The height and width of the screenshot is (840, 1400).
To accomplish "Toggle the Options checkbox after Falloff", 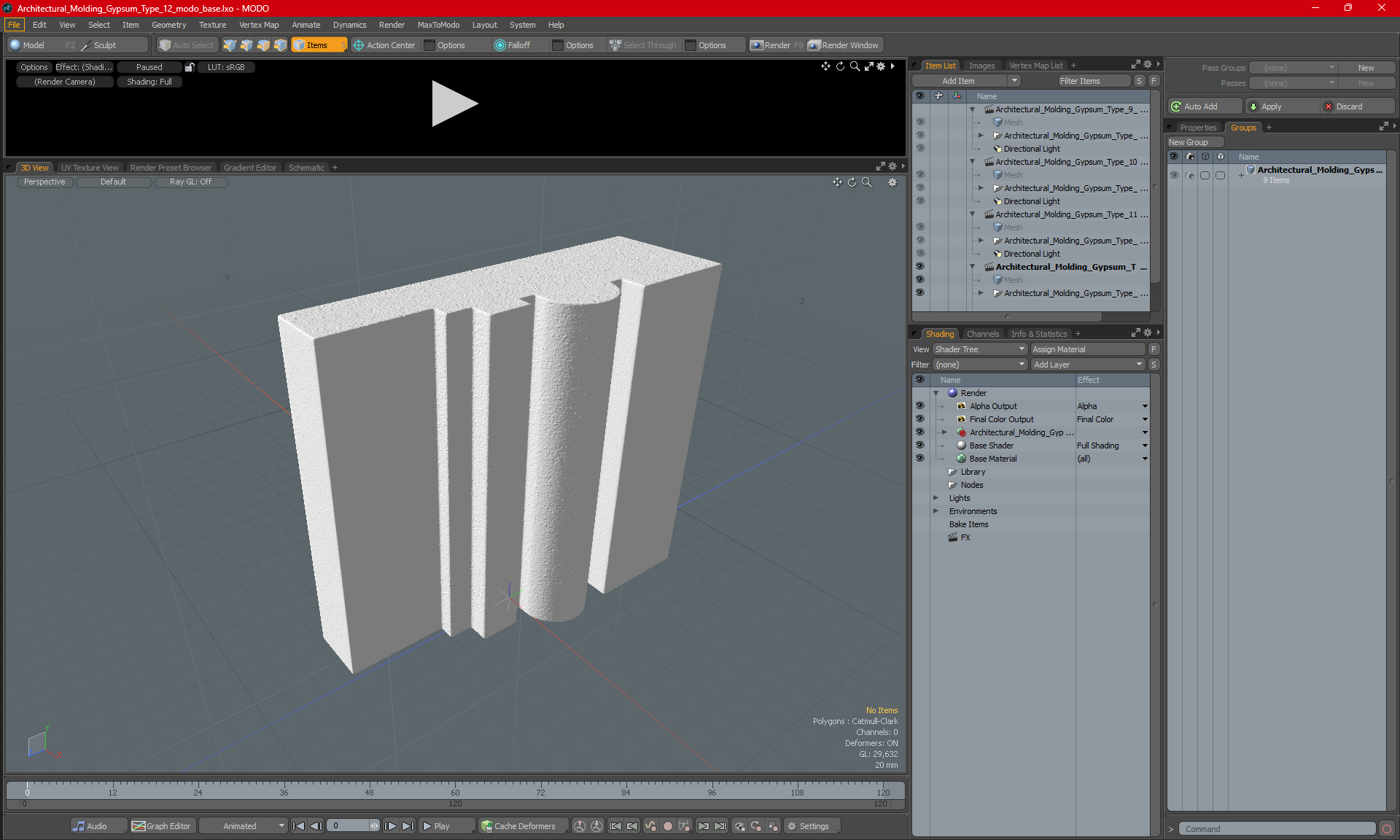I will pos(559,45).
